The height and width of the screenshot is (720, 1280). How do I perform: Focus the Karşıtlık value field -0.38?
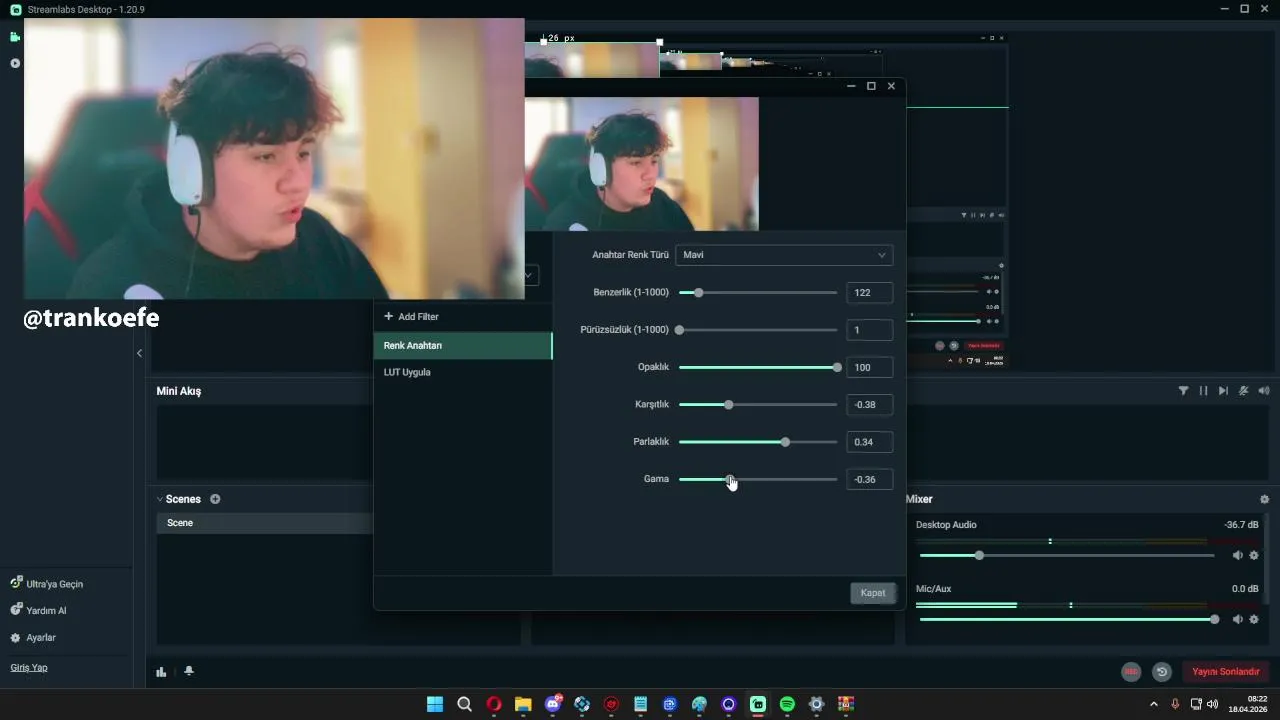tap(869, 405)
